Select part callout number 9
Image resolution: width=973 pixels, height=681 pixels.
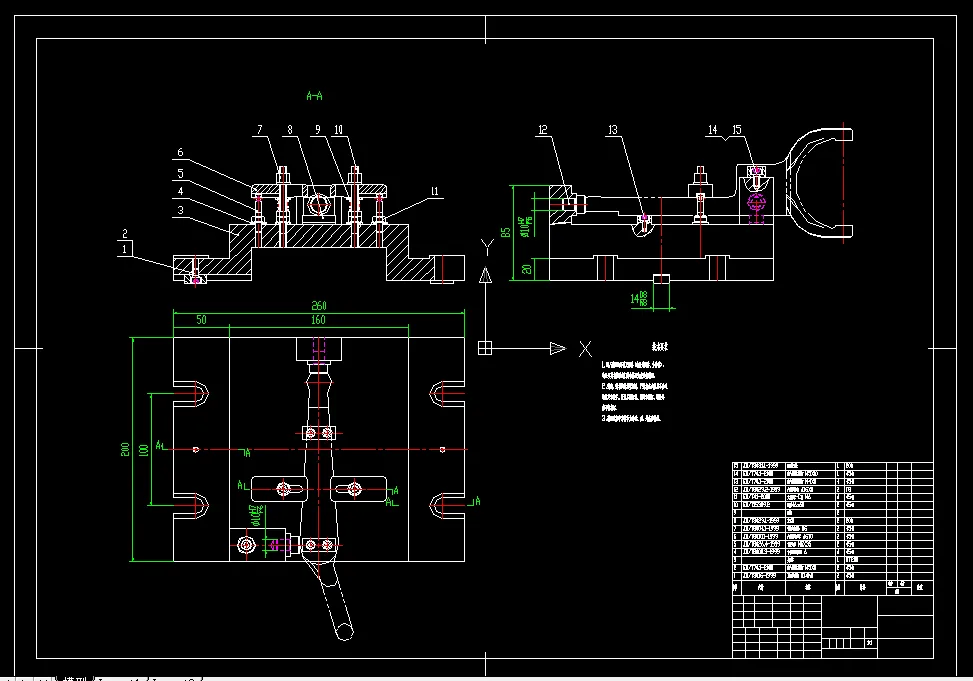pos(318,130)
